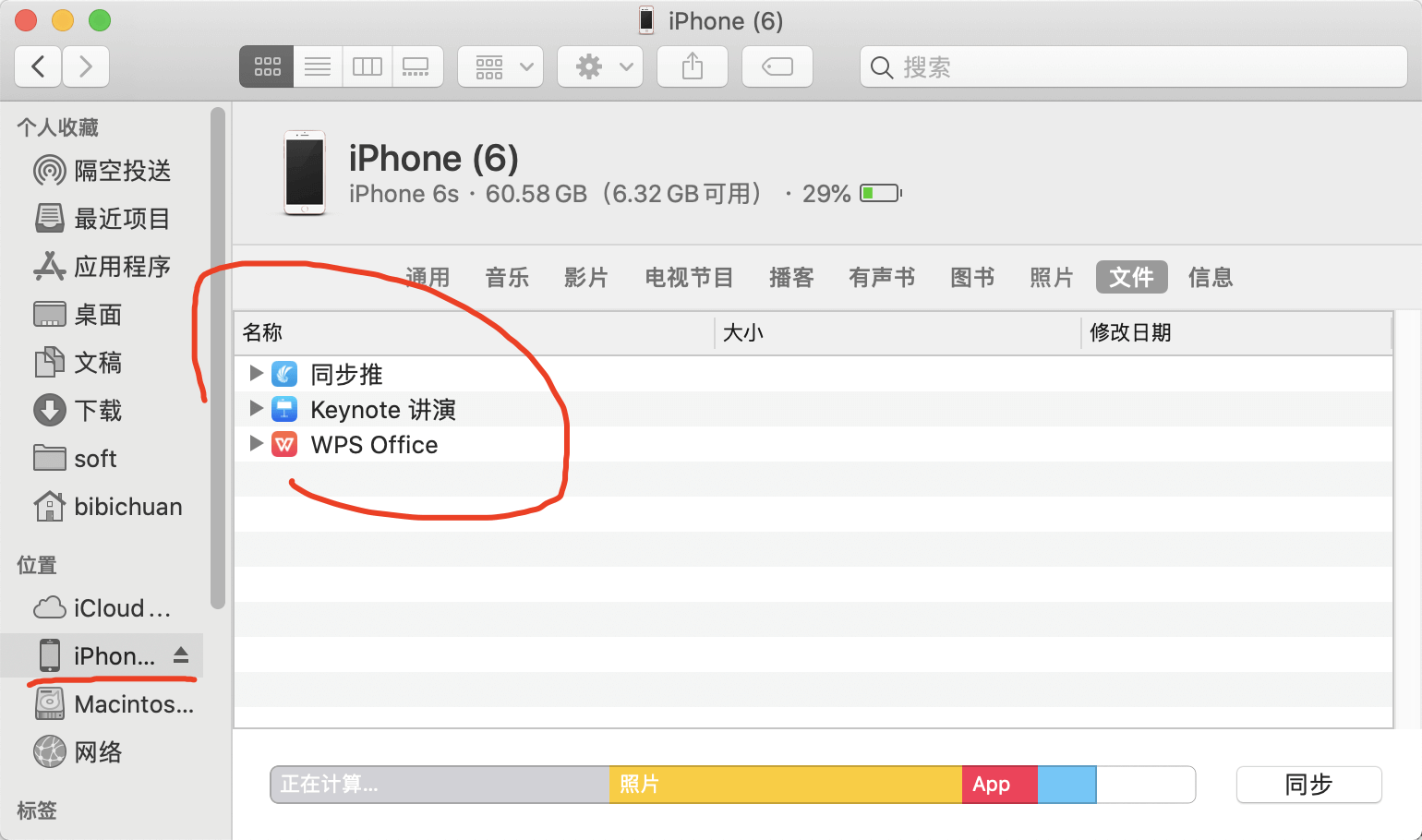Expand the Keynote 讲演 disclosure triangle
Image resolution: width=1422 pixels, height=840 pixels.
tap(257, 408)
